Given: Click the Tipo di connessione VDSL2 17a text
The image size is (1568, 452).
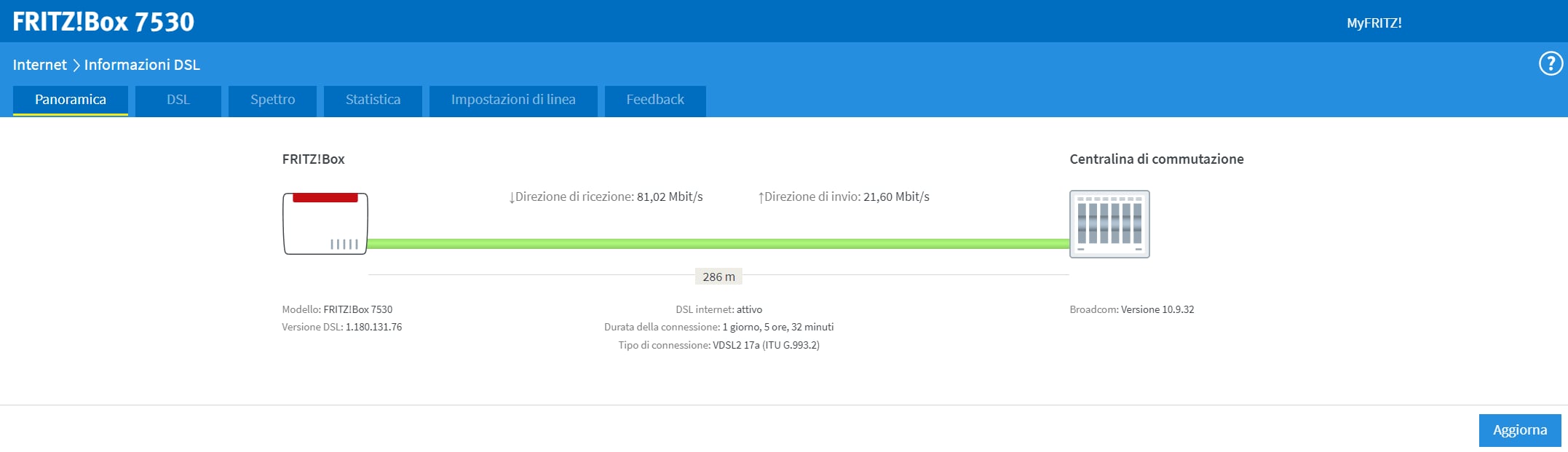Looking at the screenshot, I should [x=719, y=345].
